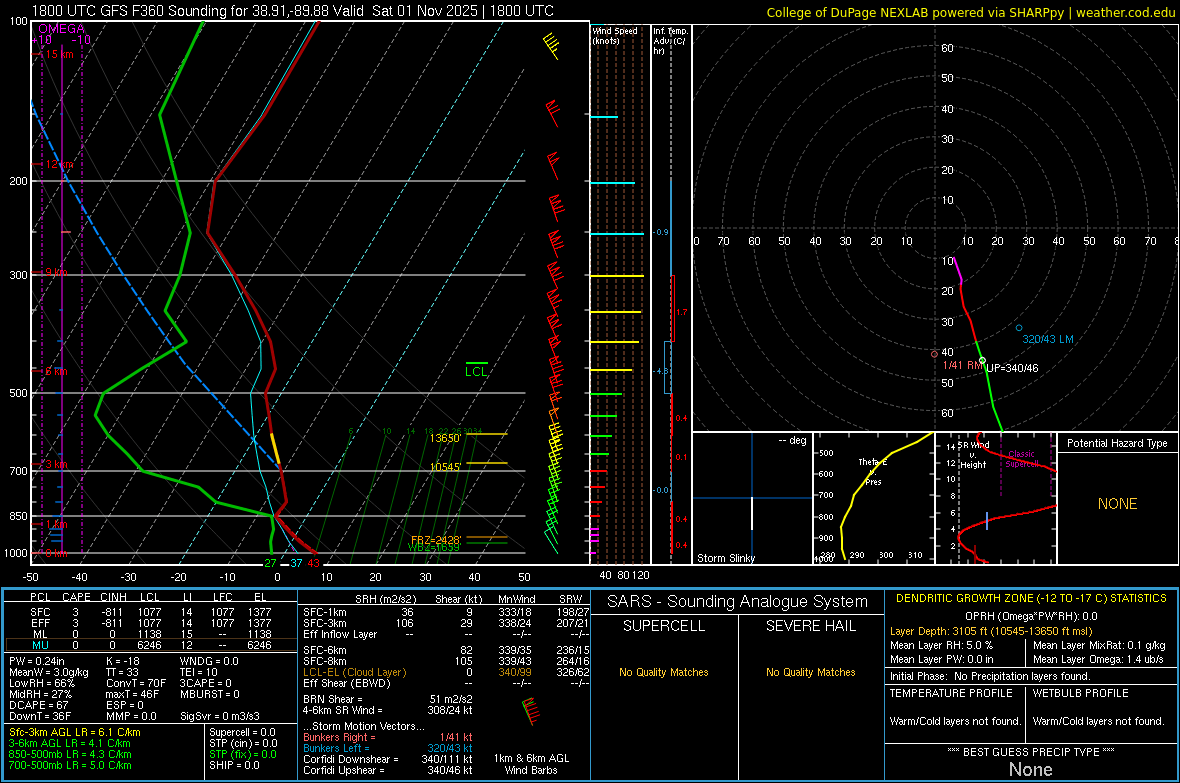
Task: Select the highlighted MU parcel row
Action: (x=151, y=644)
